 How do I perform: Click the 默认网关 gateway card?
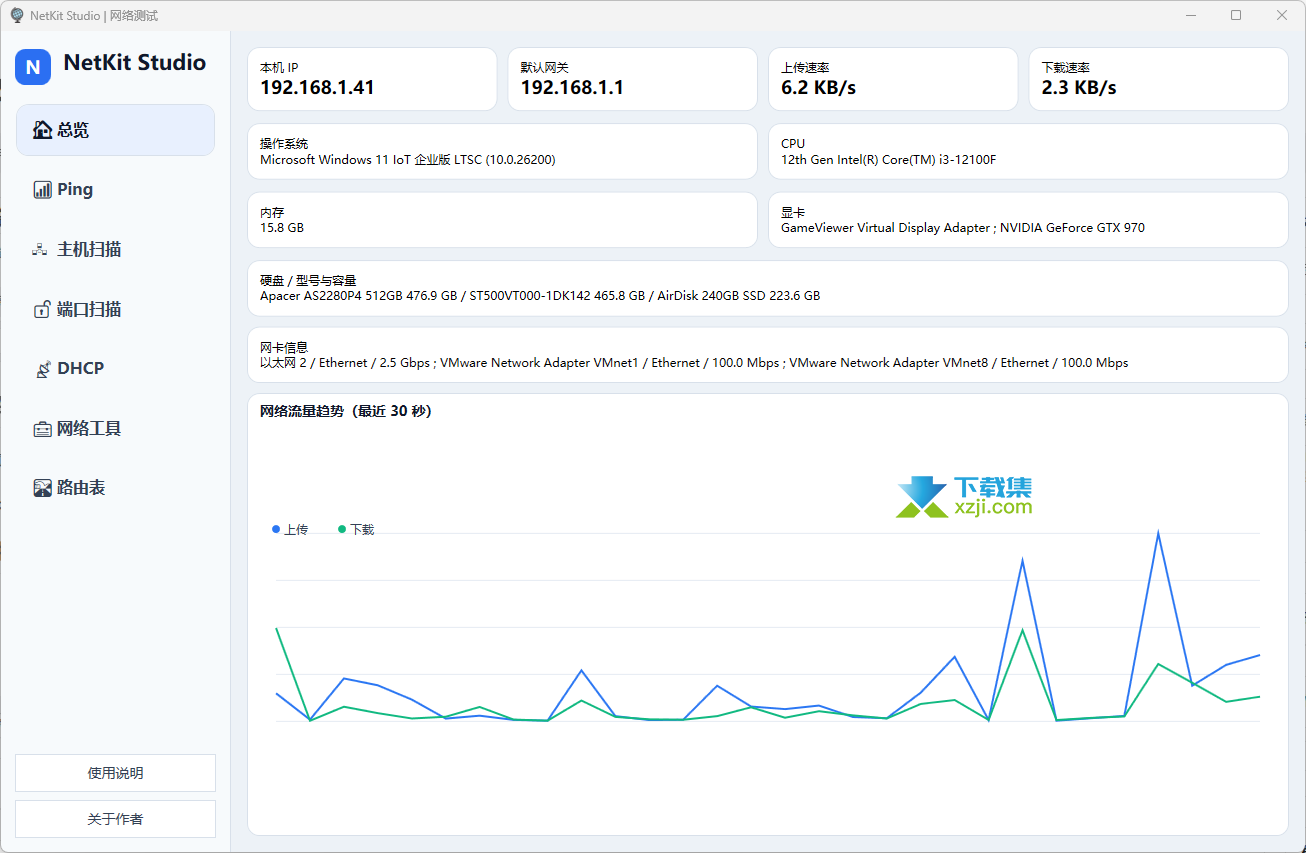click(632, 78)
